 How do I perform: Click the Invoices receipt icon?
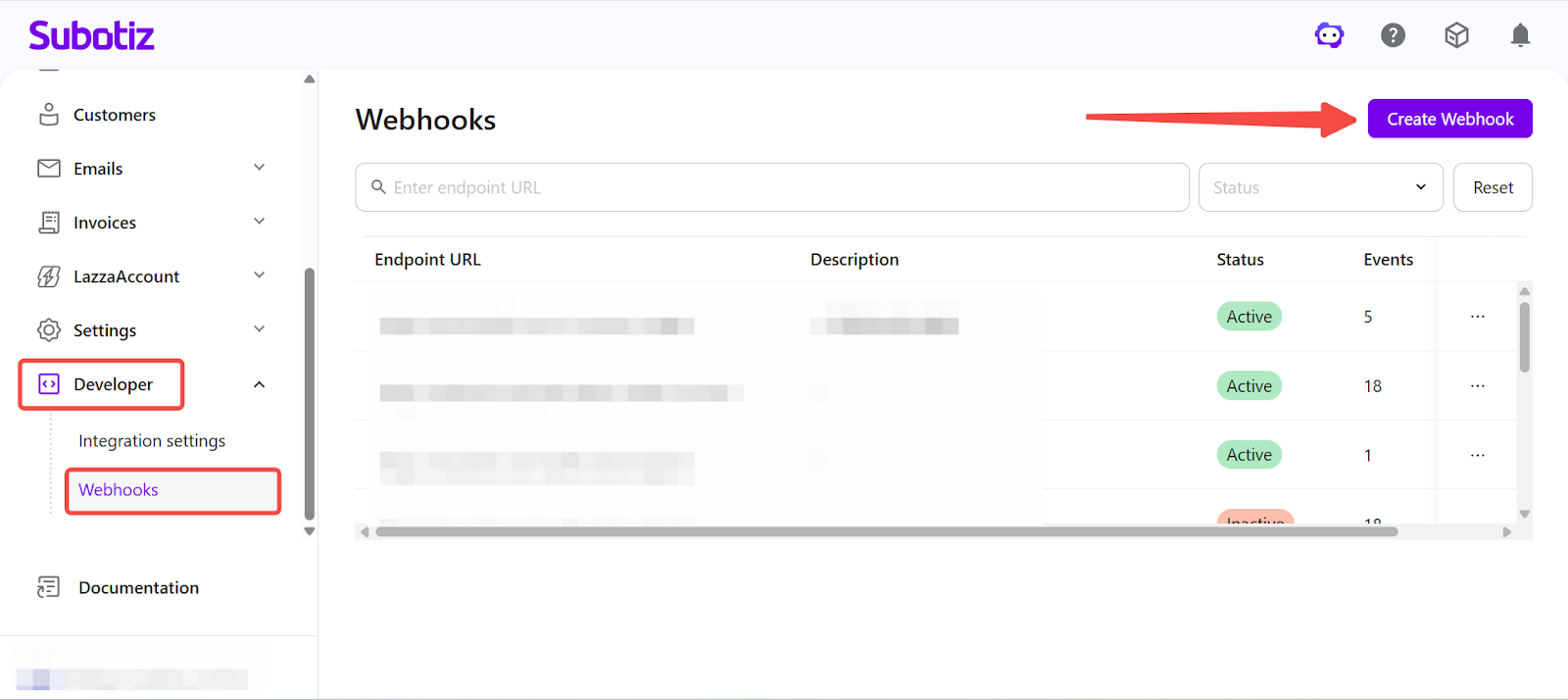[x=49, y=223]
